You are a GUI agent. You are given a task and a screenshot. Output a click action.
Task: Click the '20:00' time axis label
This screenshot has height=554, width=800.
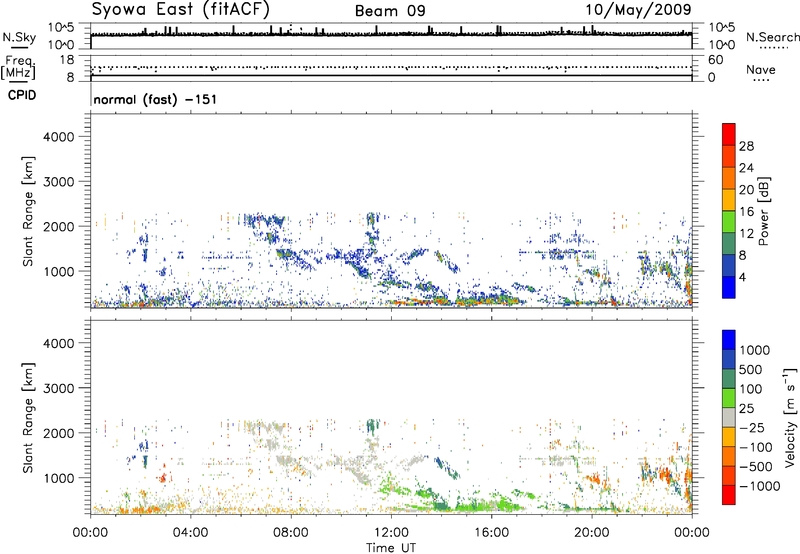pos(592,533)
